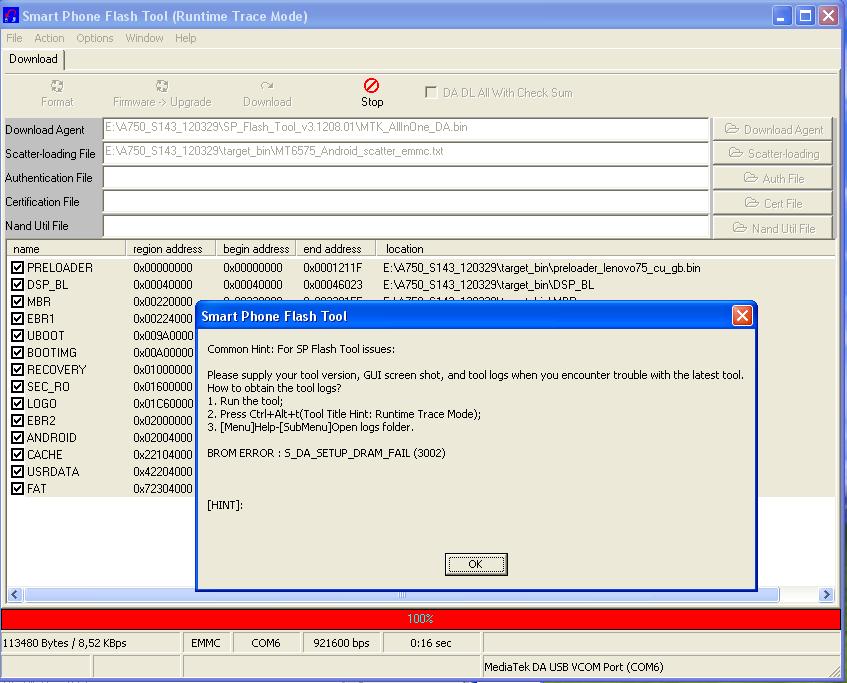Viewport: 847px width, 683px height.
Task: Click the horizontal scrollbar left arrow
Action: pos(15,594)
